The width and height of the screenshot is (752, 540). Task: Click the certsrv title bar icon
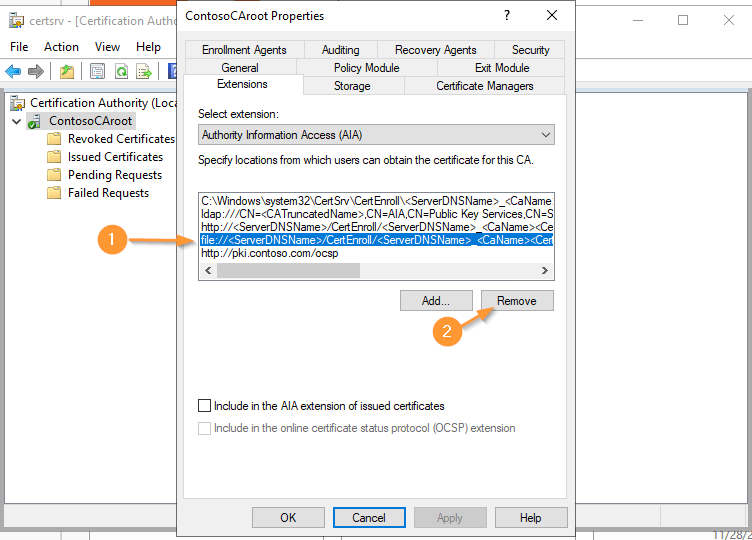(x=16, y=21)
